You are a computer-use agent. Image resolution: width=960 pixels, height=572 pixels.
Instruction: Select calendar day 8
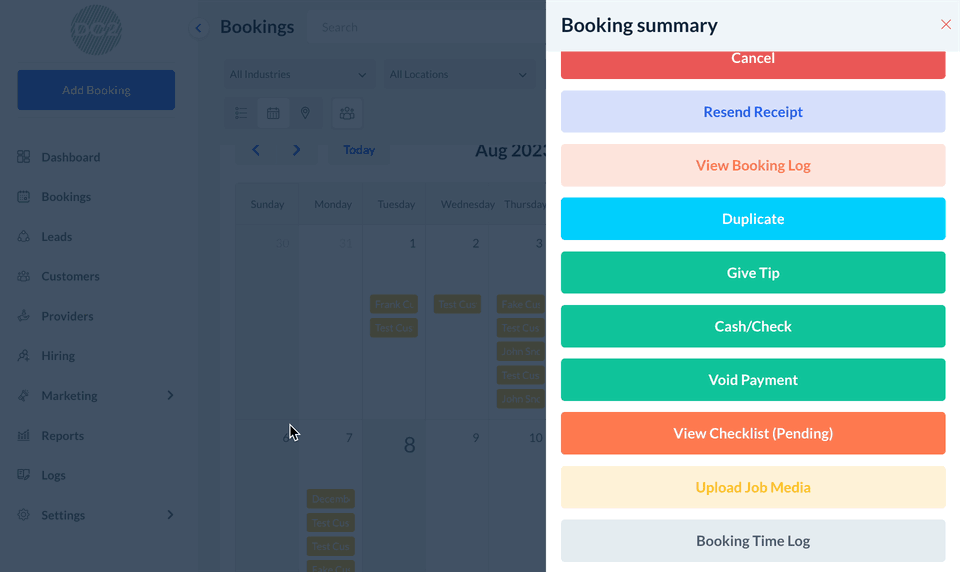point(410,445)
